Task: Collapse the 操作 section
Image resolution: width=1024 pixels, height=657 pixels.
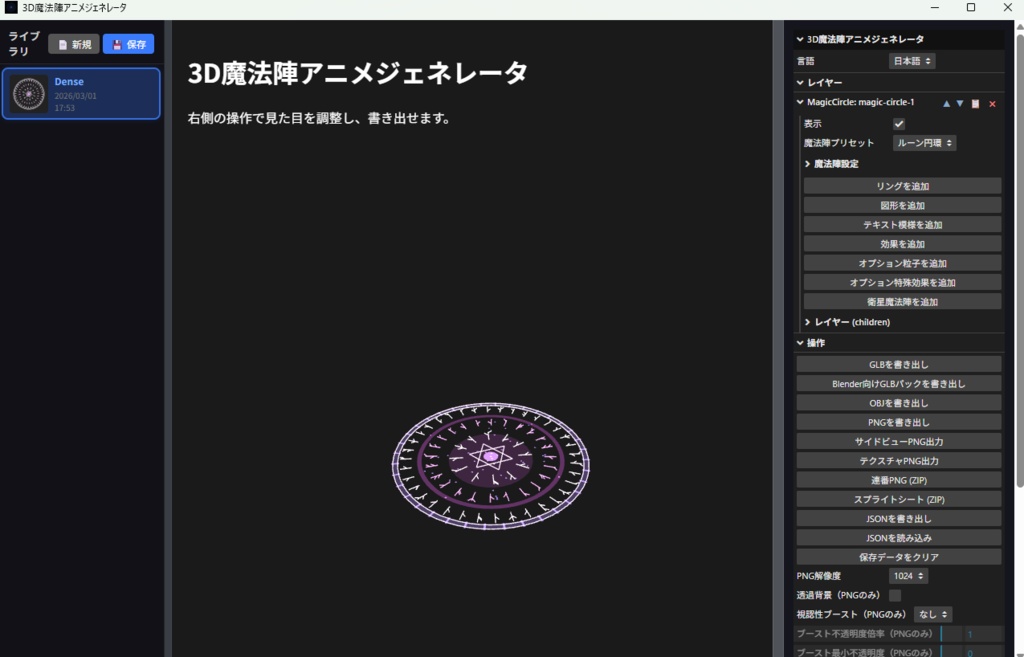Action: click(x=899, y=343)
